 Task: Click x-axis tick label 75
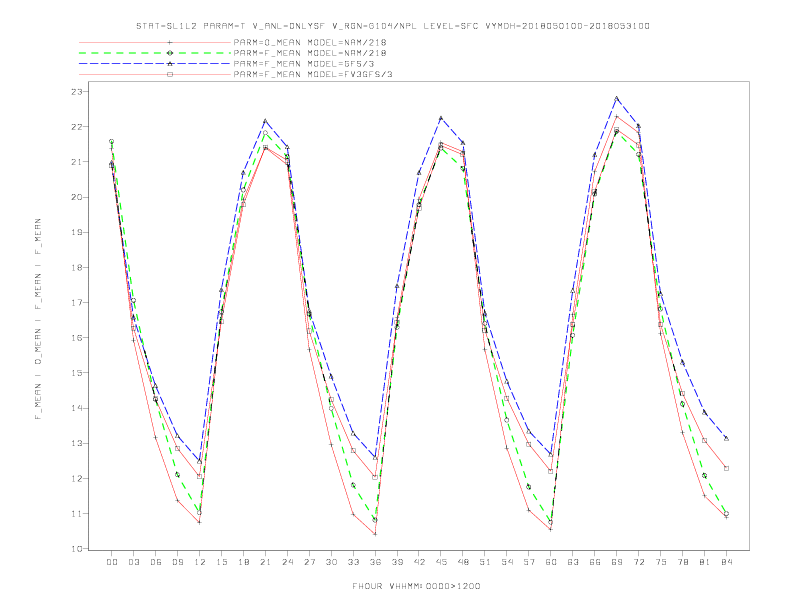pyautogui.click(x=661, y=562)
